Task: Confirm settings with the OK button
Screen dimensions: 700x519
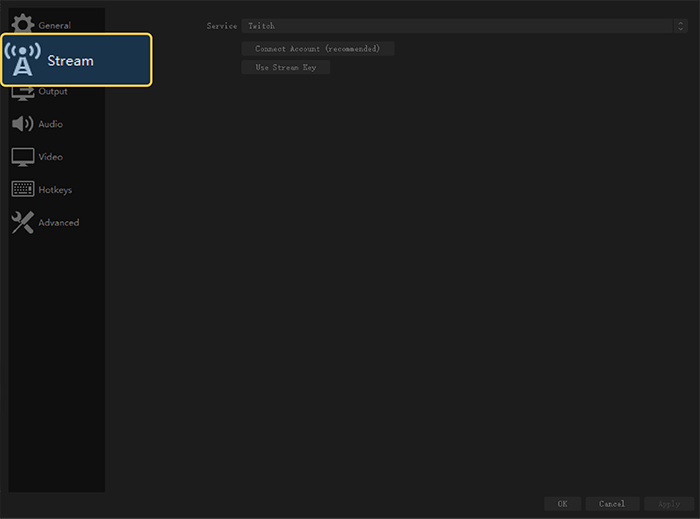Action: click(x=562, y=503)
